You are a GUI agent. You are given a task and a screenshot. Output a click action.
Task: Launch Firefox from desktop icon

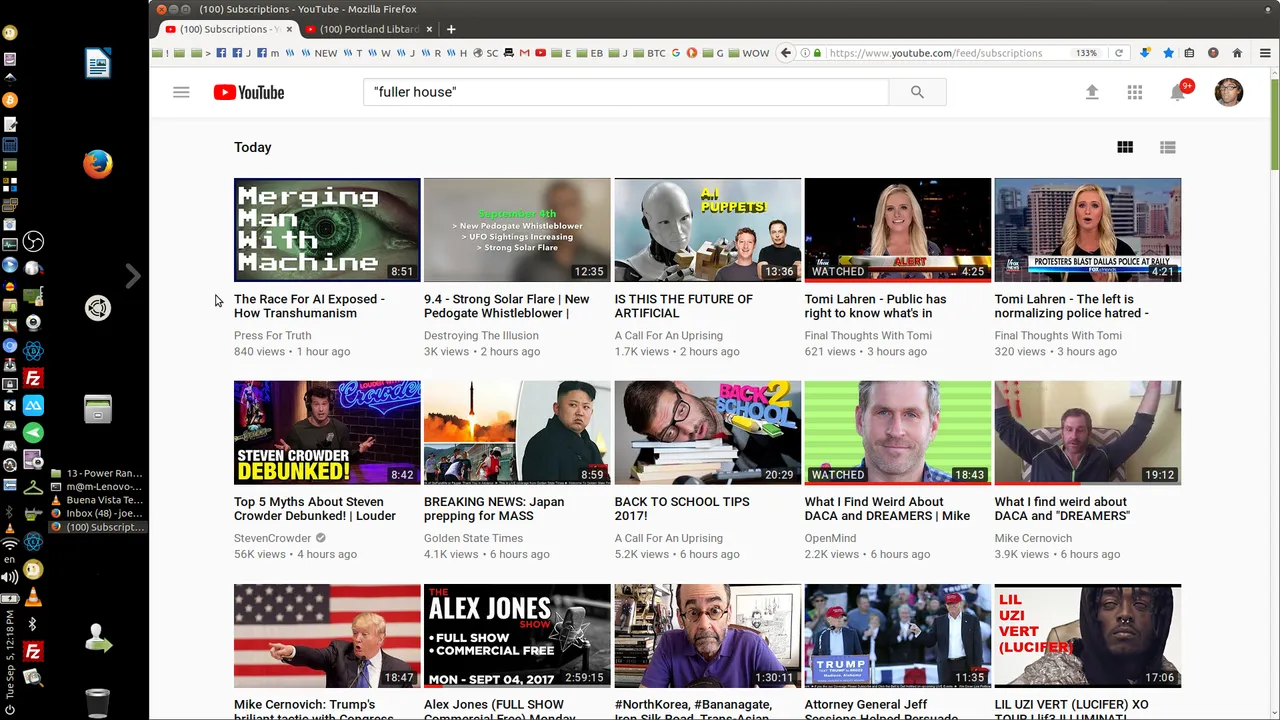coord(97,164)
